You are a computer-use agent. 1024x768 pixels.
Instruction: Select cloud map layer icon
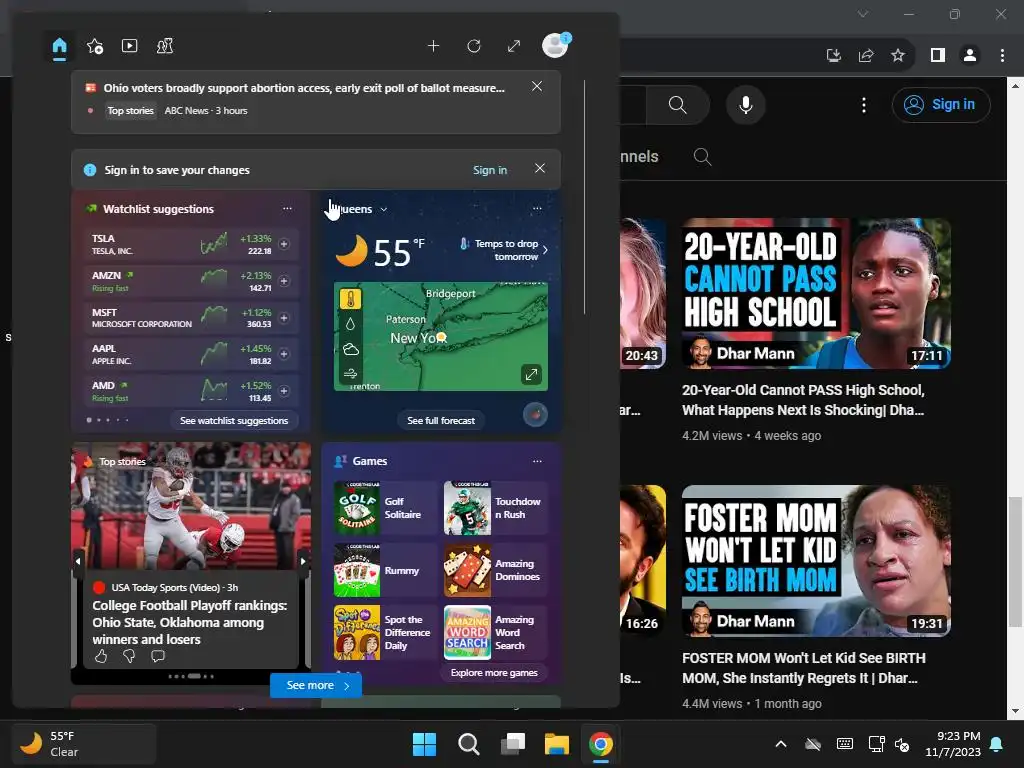pyautogui.click(x=351, y=349)
